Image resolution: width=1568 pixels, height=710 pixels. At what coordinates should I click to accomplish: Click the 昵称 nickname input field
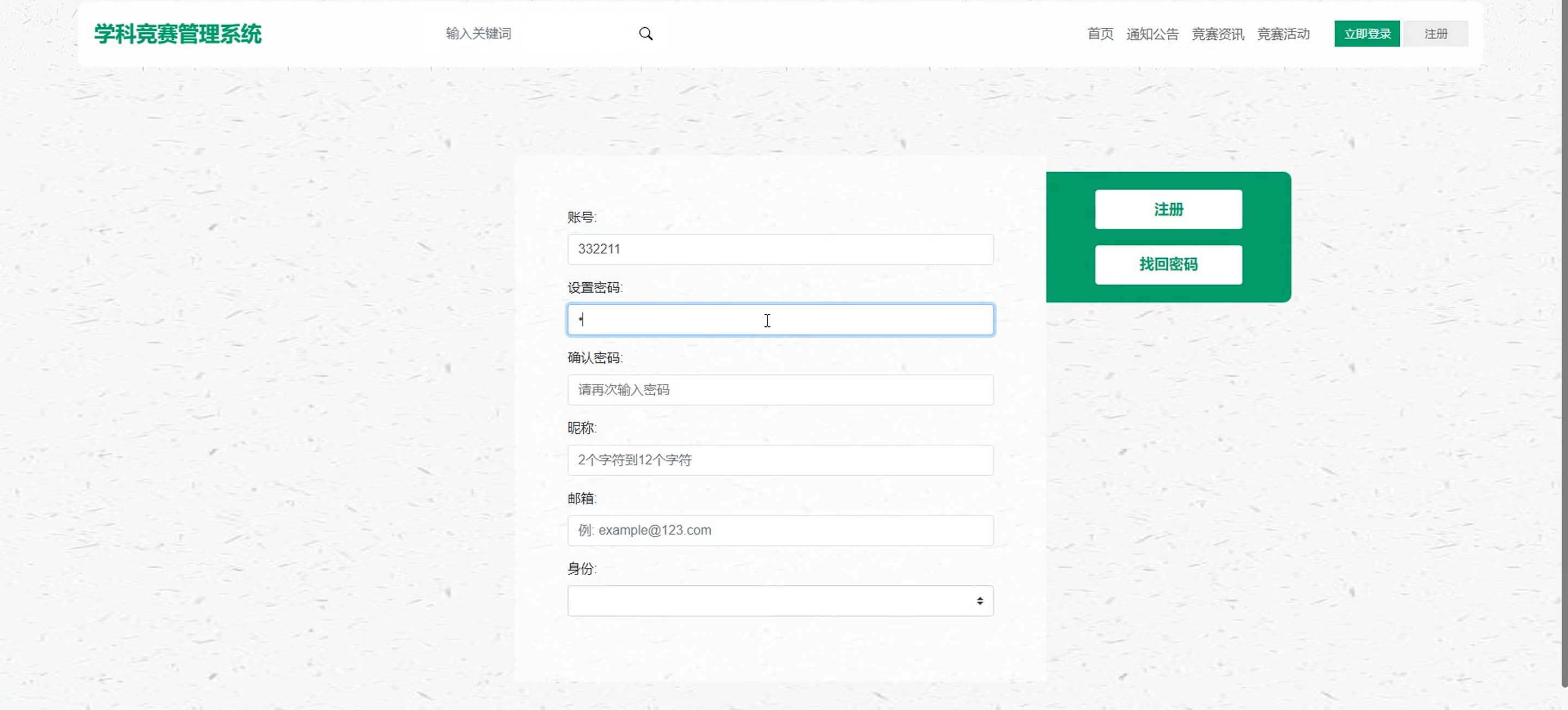[x=780, y=460]
